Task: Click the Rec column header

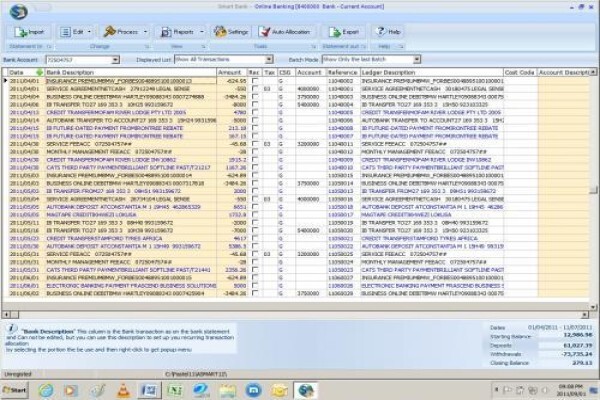Action: coord(255,72)
